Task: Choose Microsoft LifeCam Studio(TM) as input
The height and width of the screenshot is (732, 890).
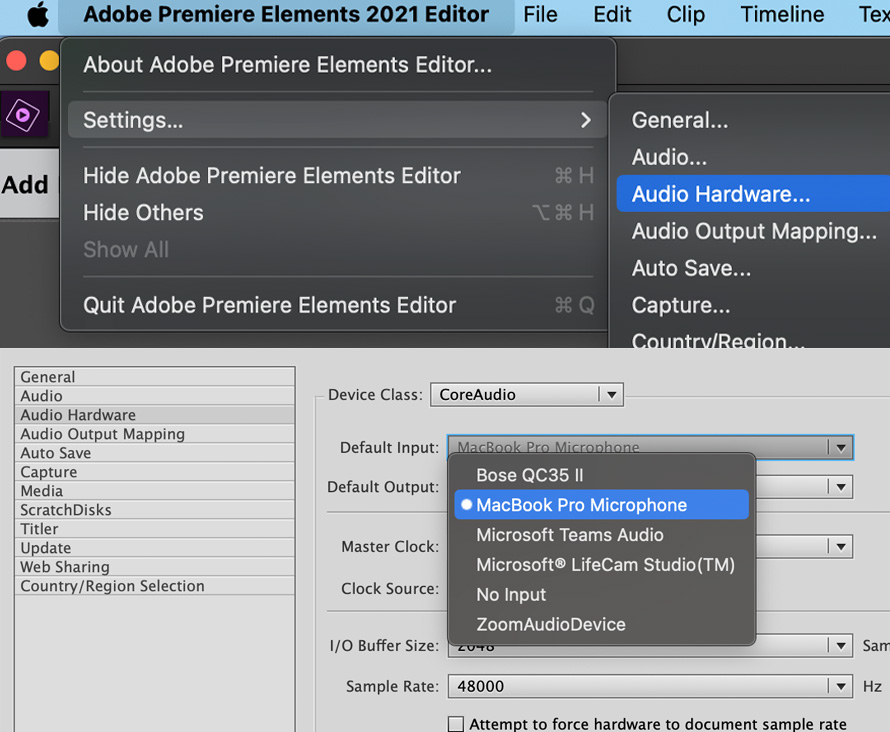Action: (602, 565)
